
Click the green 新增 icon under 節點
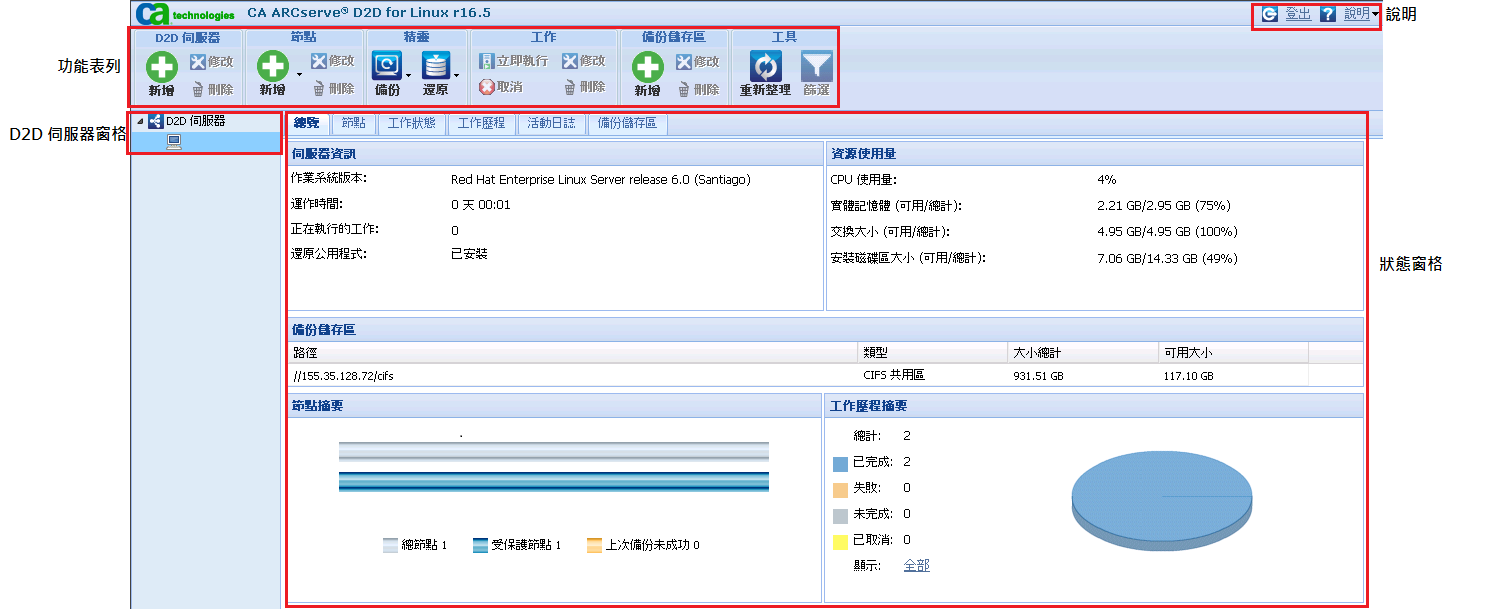pyautogui.click(x=273, y=67)
